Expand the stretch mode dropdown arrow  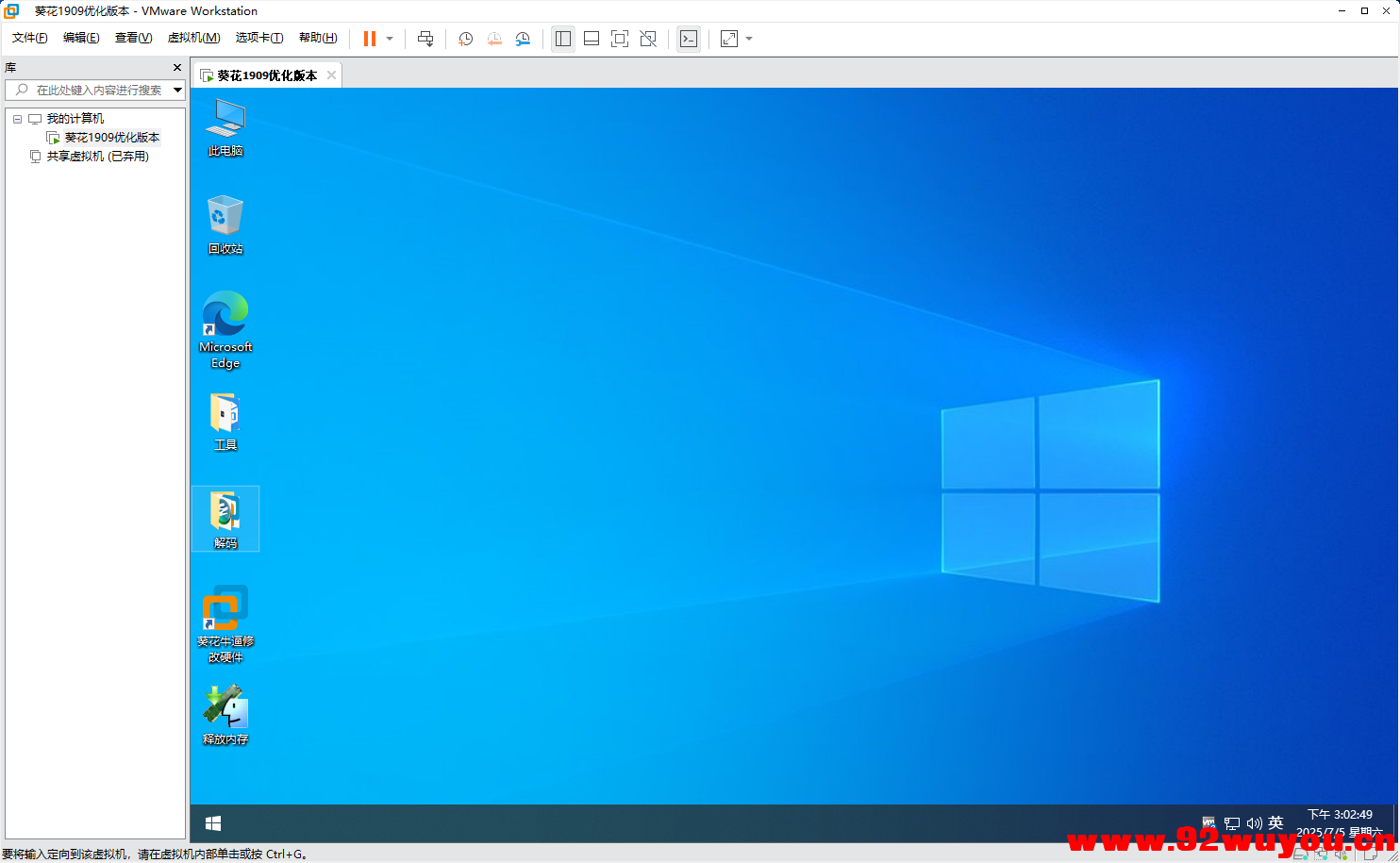[749, 39]
